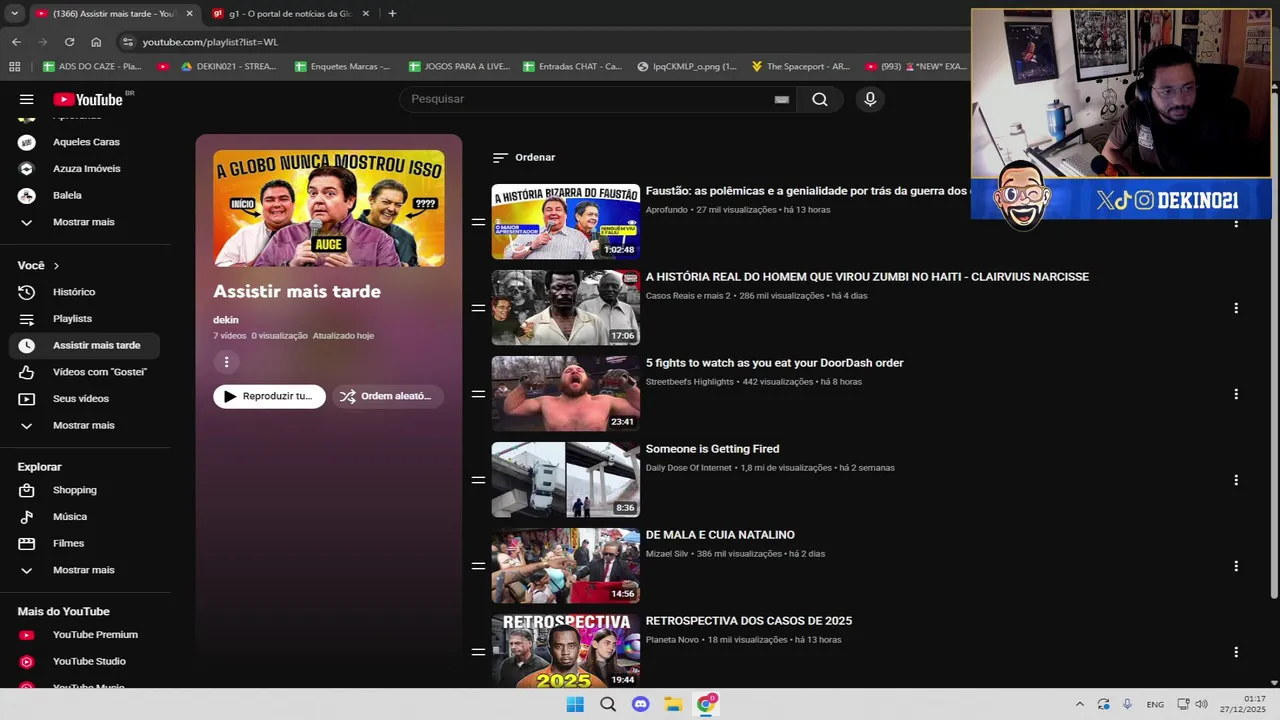
Task: Open the playlist cover image
Action: click(329, 208)
